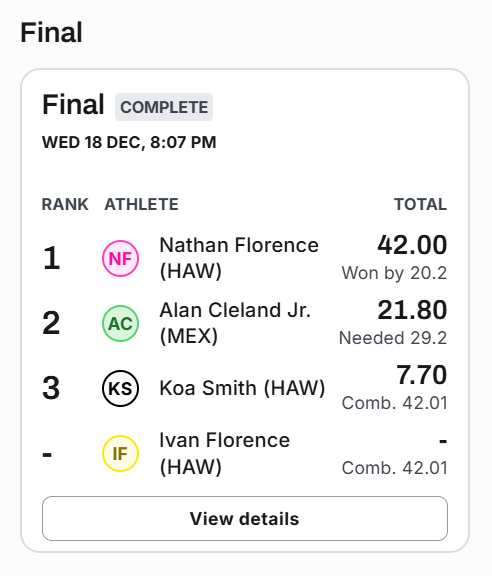The image size is (492, 576).
Task: Click the TOTAL column header
Action: point(420,204)
